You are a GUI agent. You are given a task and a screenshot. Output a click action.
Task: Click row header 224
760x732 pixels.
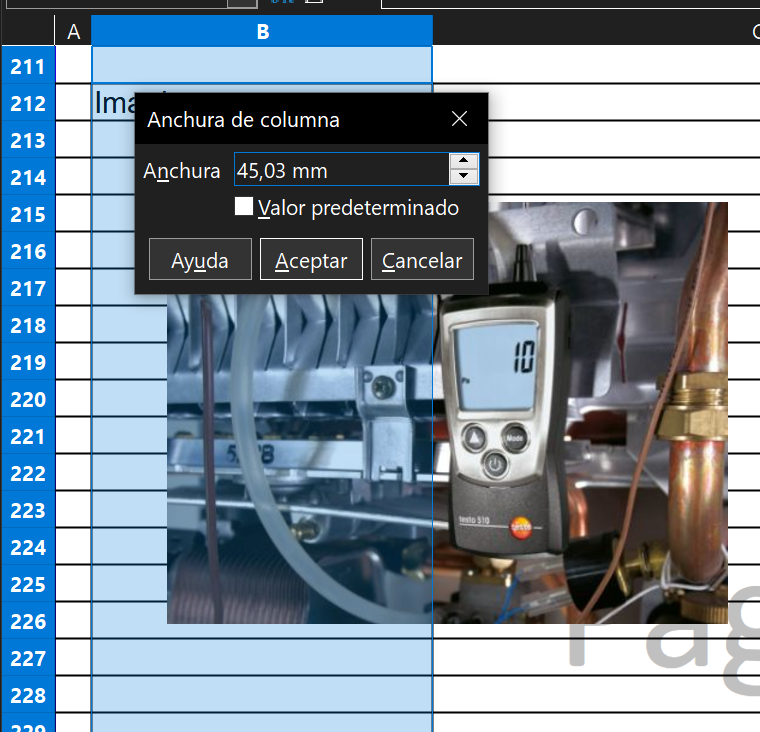(x=28, y=548)
